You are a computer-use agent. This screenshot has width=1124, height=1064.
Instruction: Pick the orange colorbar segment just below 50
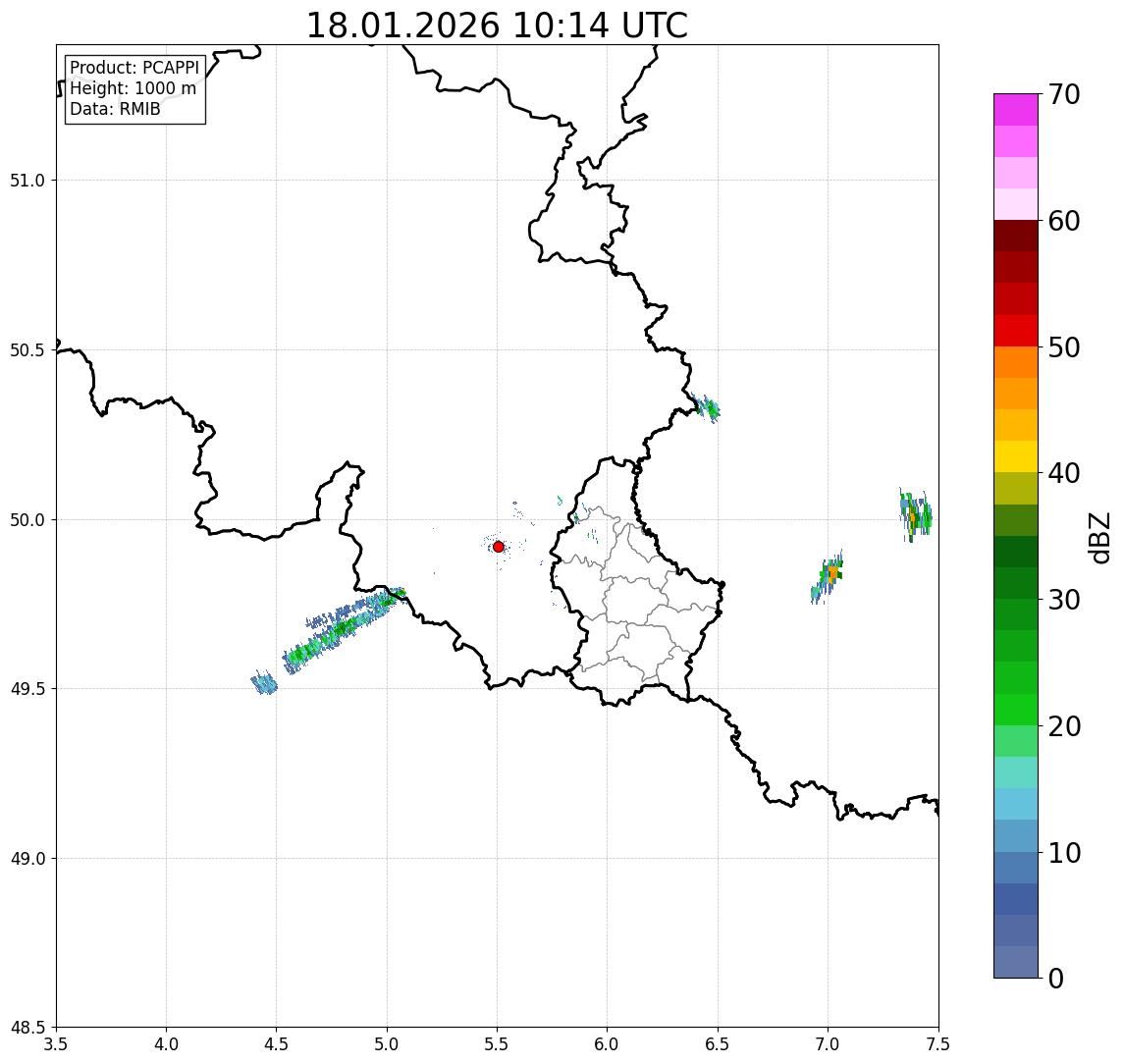coord(1016,362)
